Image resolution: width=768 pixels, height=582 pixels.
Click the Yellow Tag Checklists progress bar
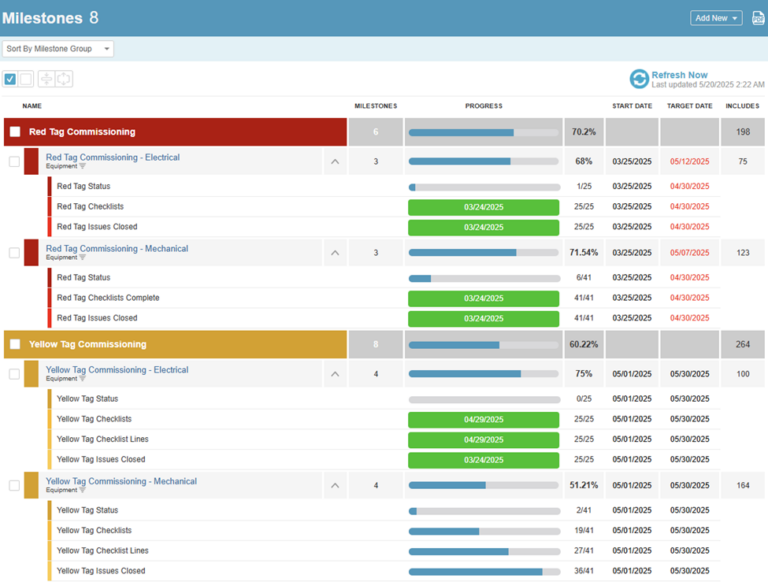coord(483,531)
